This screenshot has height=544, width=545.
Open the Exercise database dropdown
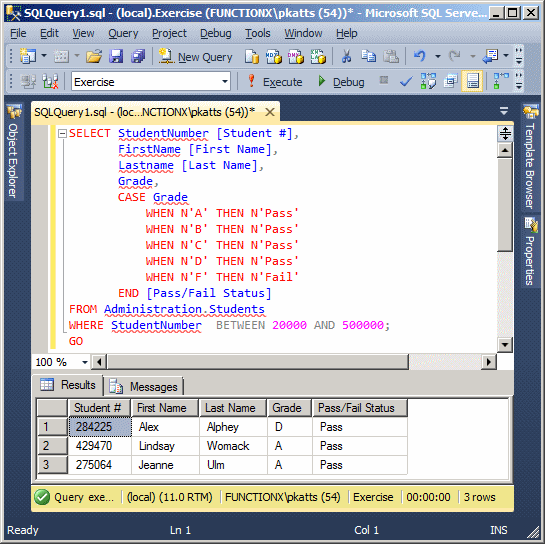[151, 82]
